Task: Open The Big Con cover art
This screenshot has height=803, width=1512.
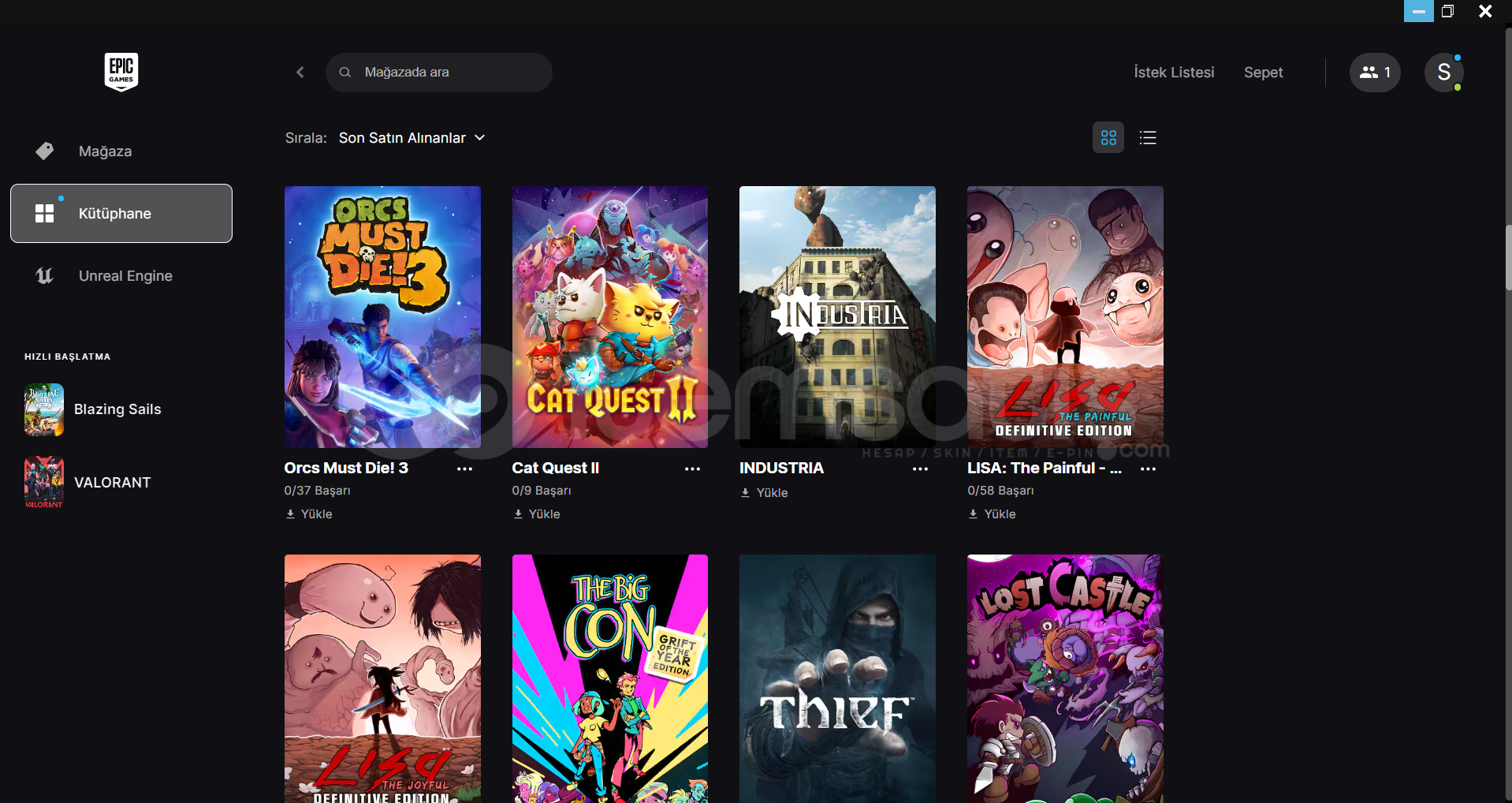Action: click(610, 678)
